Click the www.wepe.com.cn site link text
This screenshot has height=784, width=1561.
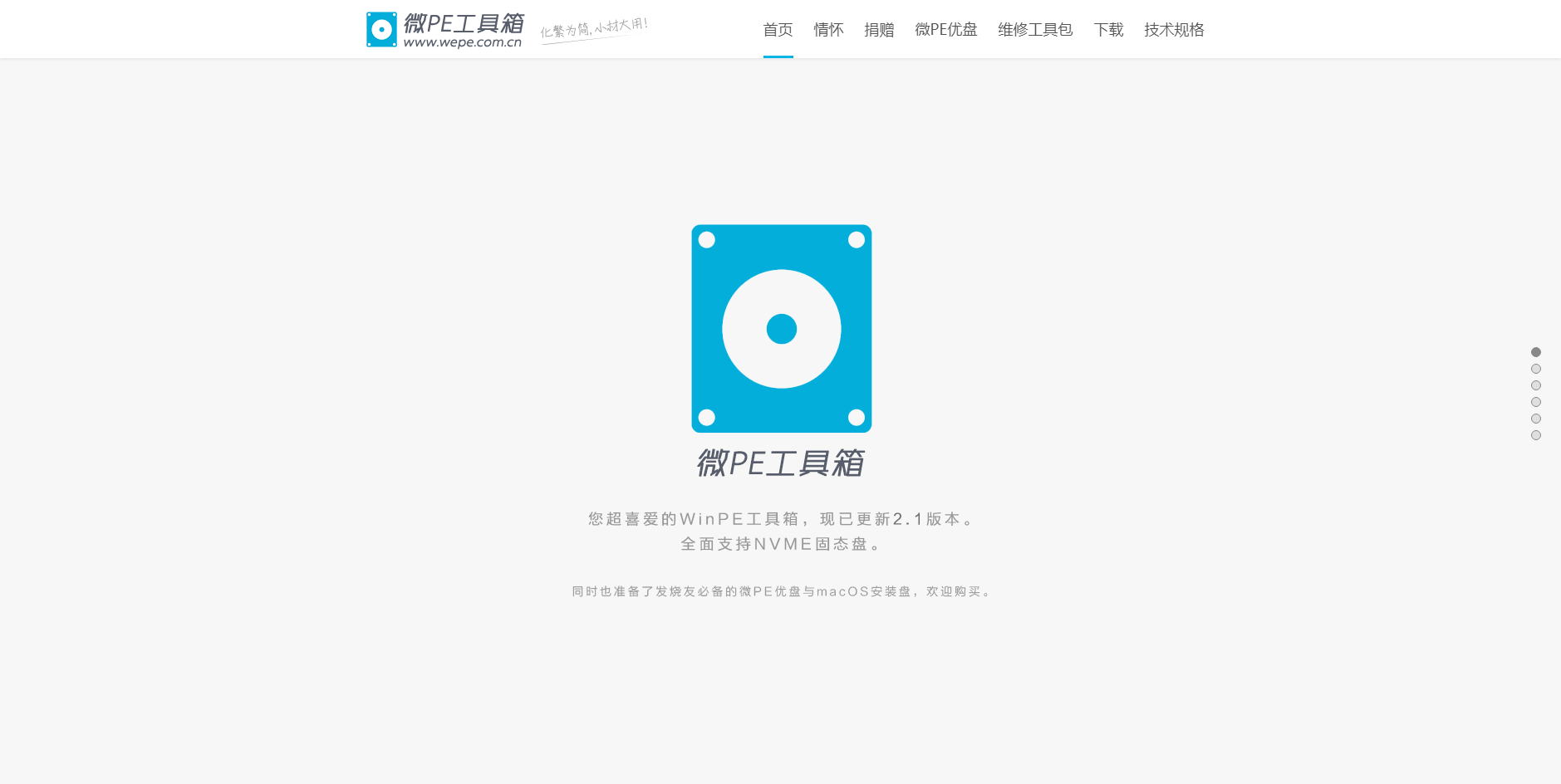[x=463, y=42]
